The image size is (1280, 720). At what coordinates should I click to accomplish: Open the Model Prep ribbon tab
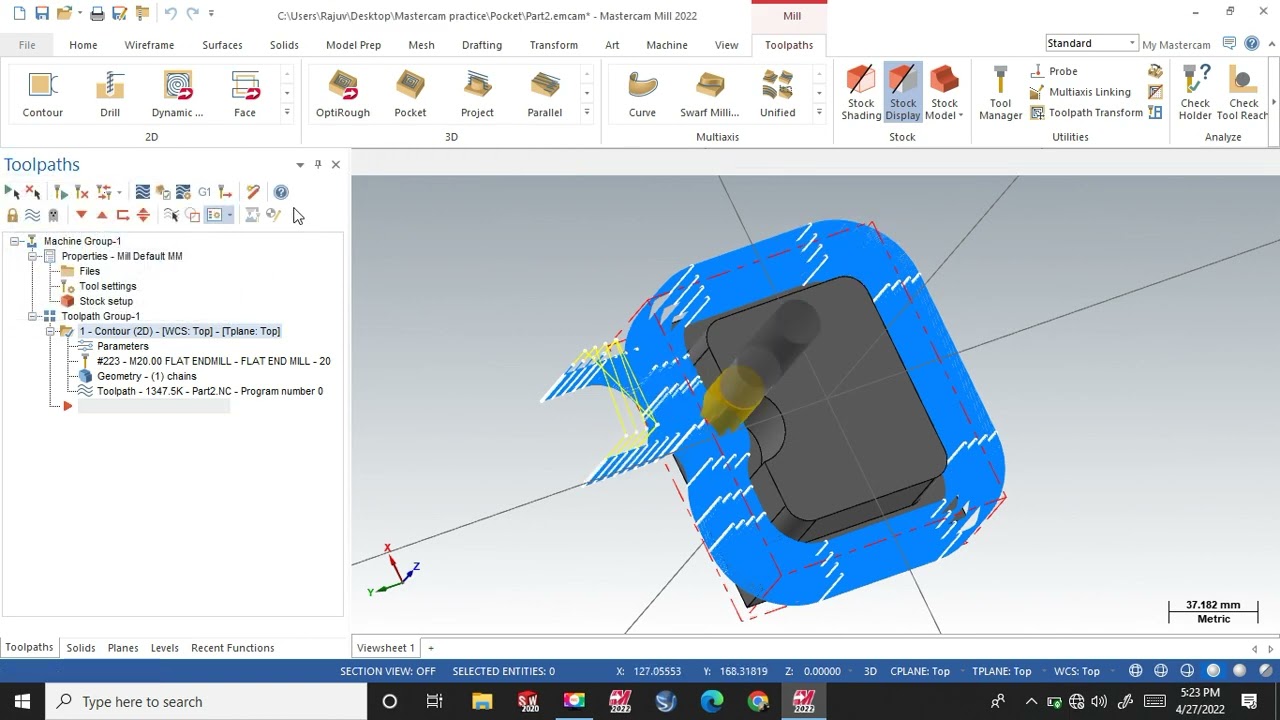pos(353,45)
